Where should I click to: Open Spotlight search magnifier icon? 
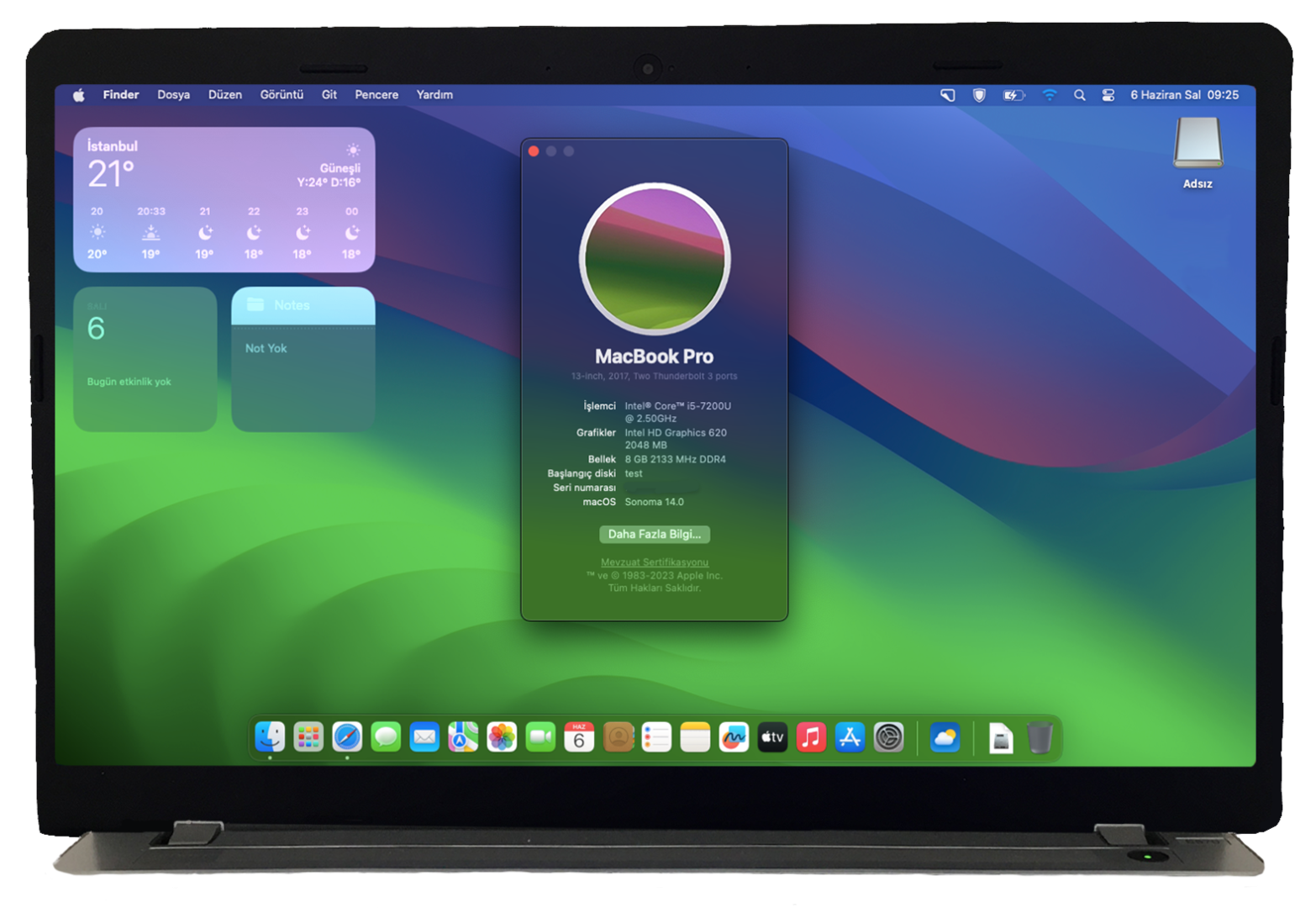pos(1080,95)
